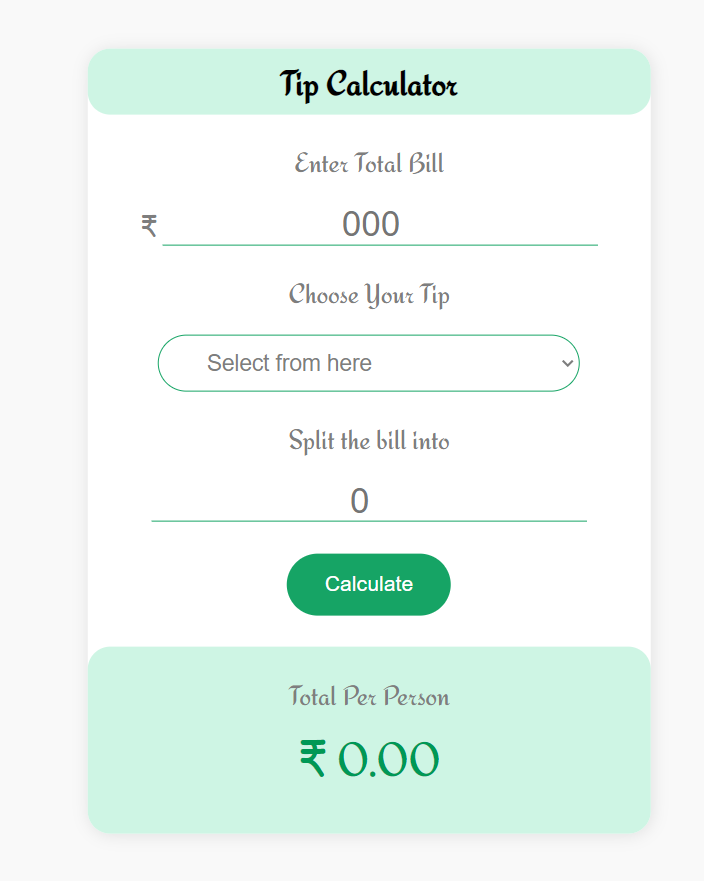
Task: Click the 'Tip Calculator' title text
Action: tap(368, 83)
